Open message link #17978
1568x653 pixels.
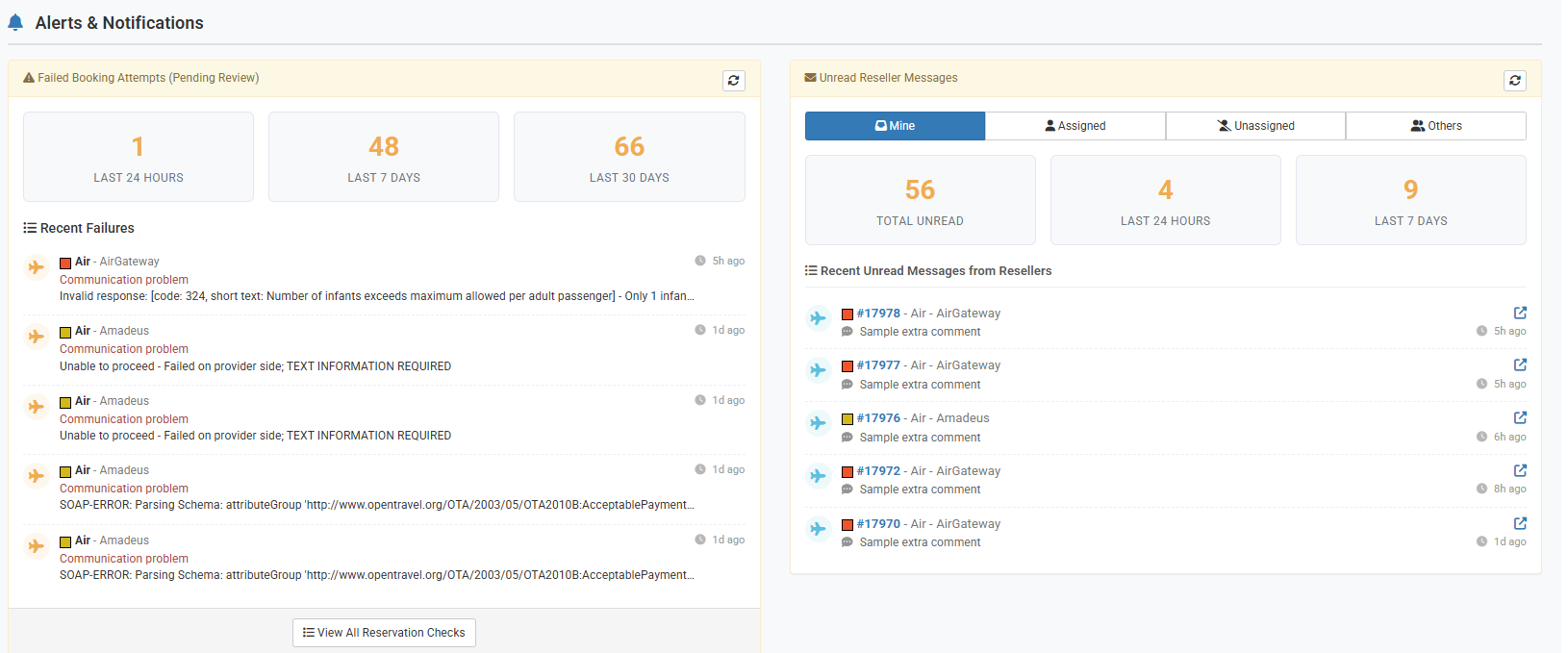pos(878,314)
